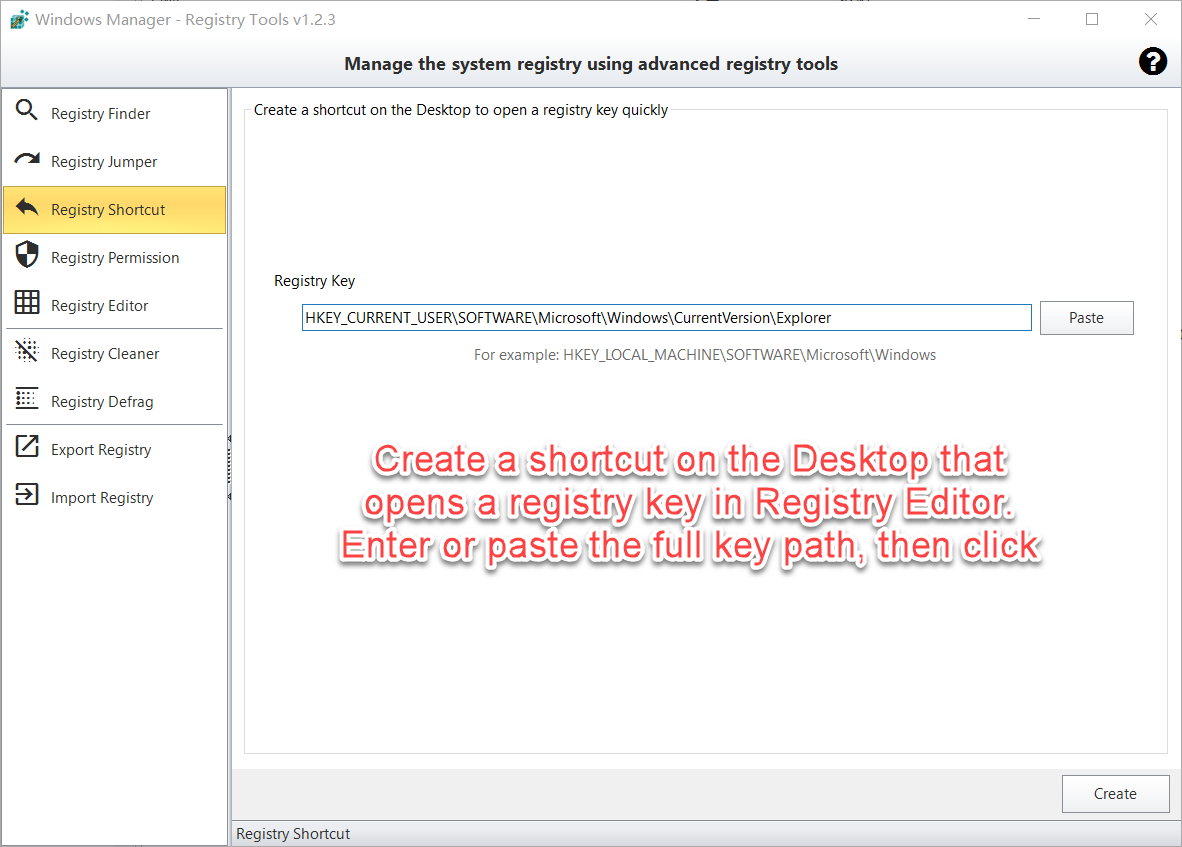Viewport: 1182px width, 847px height.
Task: Close the Registry Tools window
Action: 1150,20
